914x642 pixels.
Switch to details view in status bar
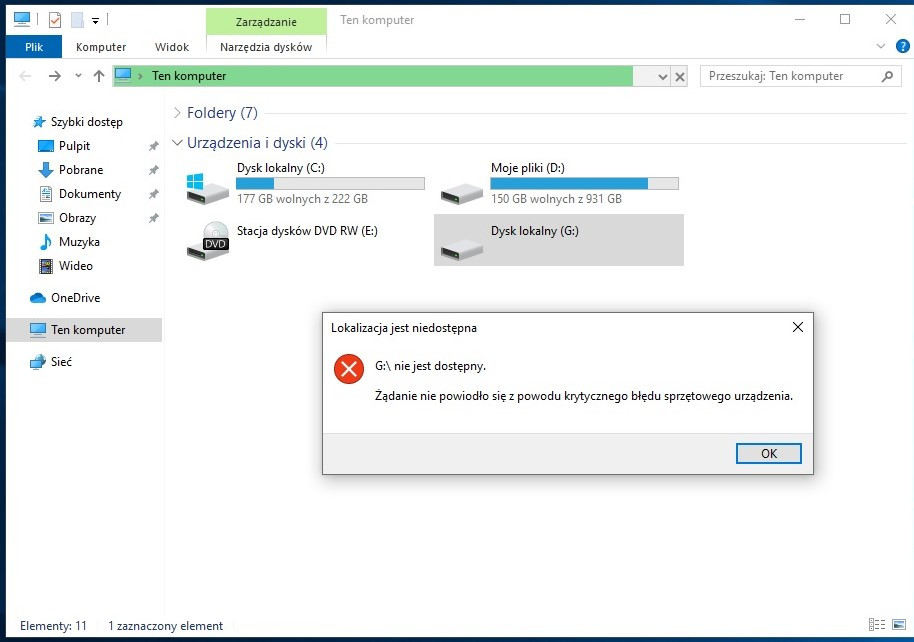(877, 624)
